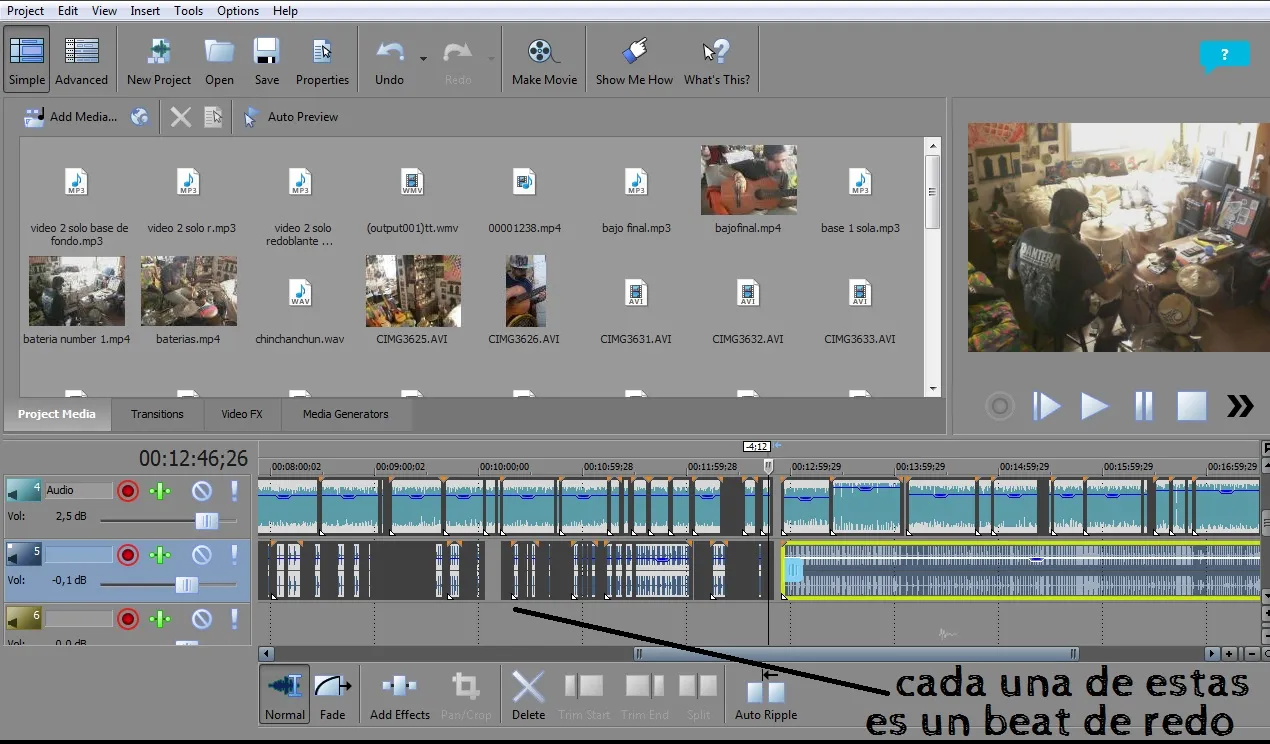The width and height of the screenshot is (1270, 744).
Task: Click the Redo button
Action: tap(458, 59)
